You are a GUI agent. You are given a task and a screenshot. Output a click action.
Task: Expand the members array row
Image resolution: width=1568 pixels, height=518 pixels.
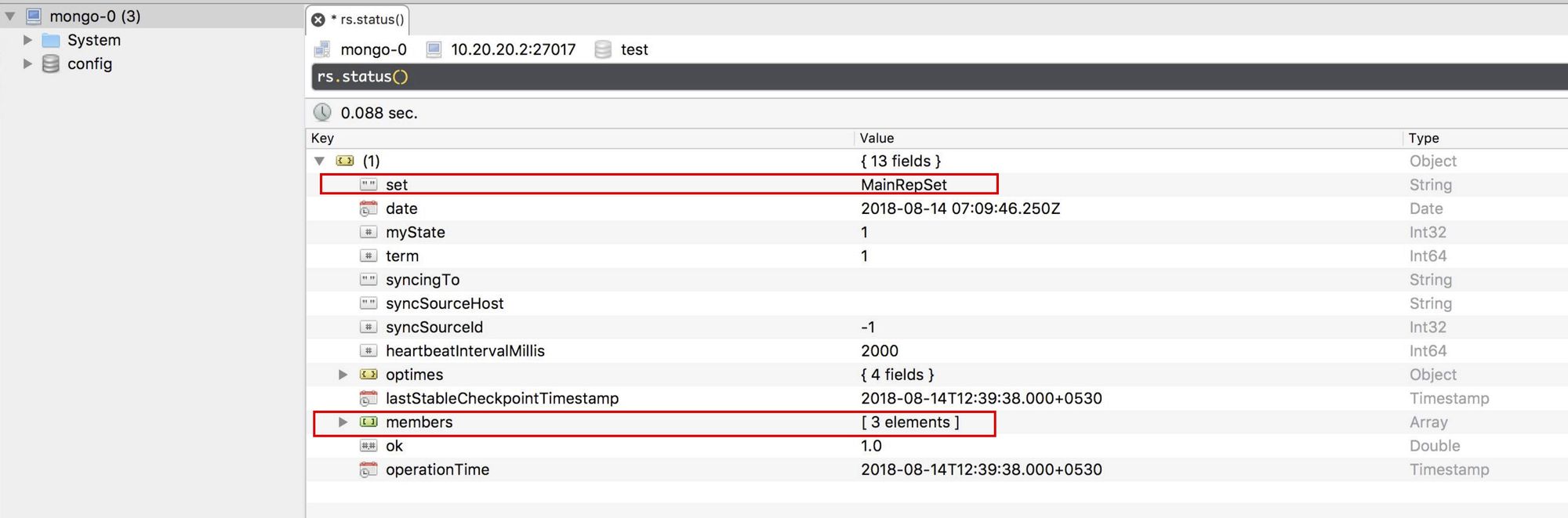(x=343, y=422)
